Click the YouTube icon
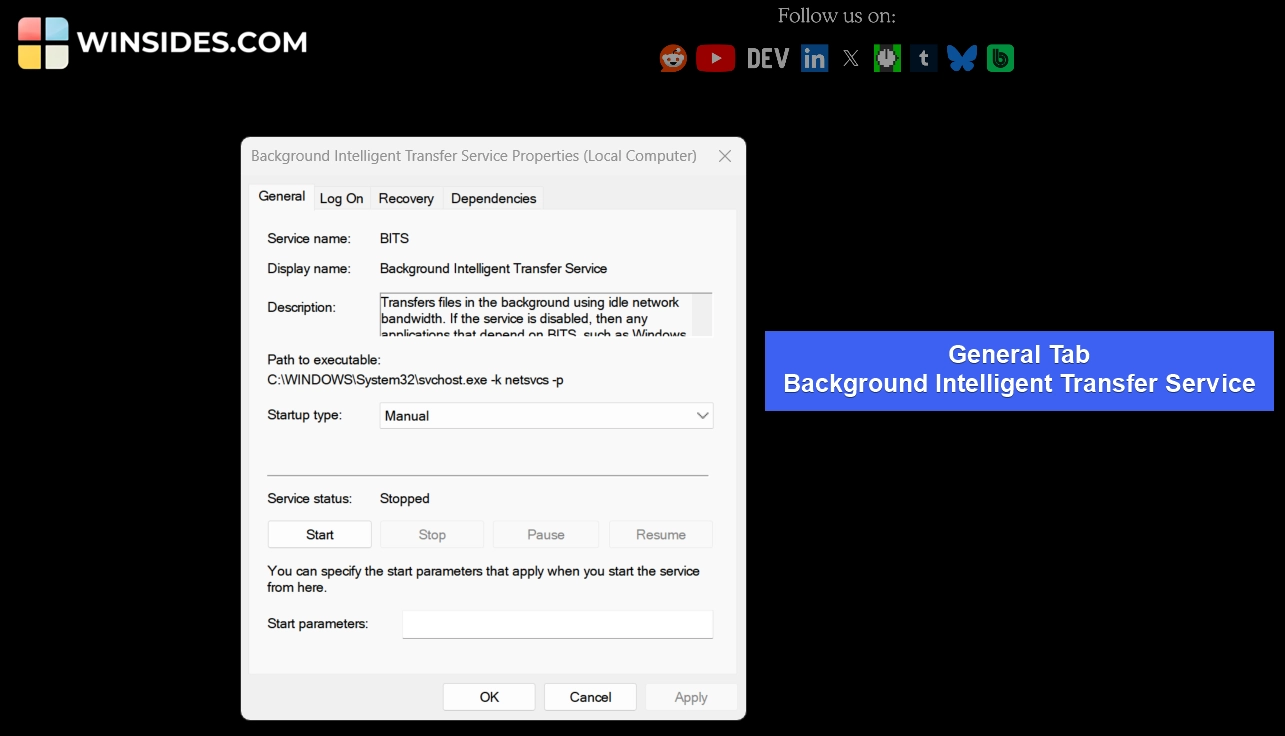Image resolution: width=1285 pixels, height=736 pixels. pyautogui.click(x=715, y=59)
